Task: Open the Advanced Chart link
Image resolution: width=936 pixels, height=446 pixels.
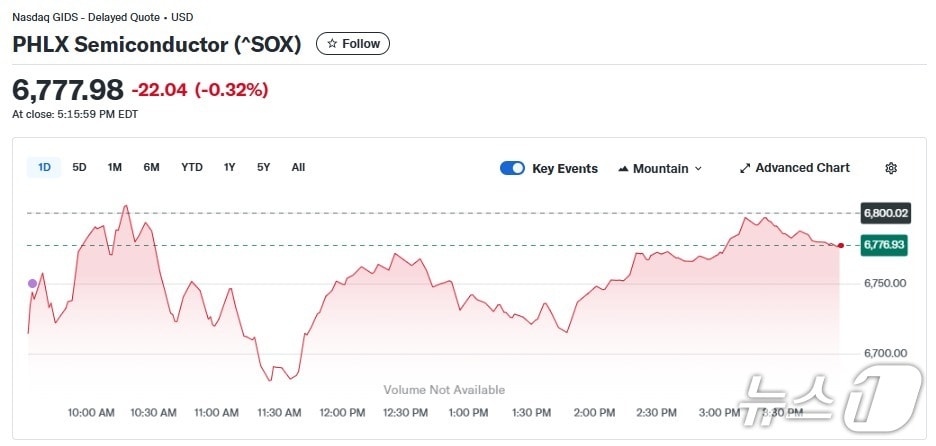Action: [x=802, y=168]
